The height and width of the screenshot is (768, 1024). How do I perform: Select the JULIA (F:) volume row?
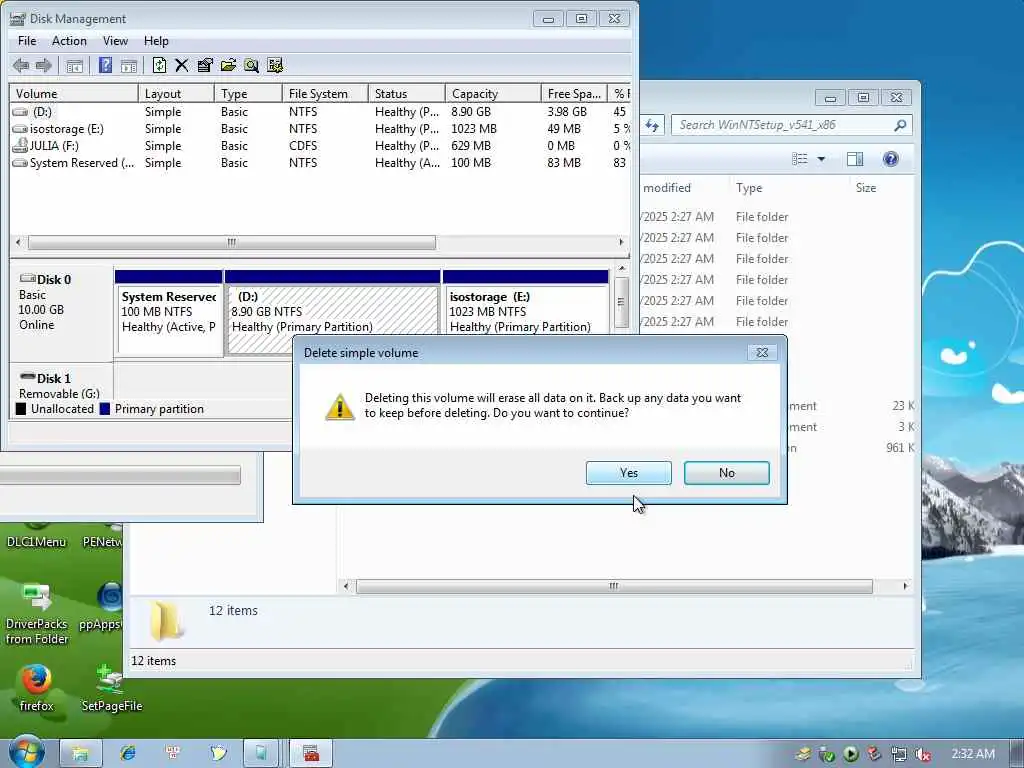[319, 146]
